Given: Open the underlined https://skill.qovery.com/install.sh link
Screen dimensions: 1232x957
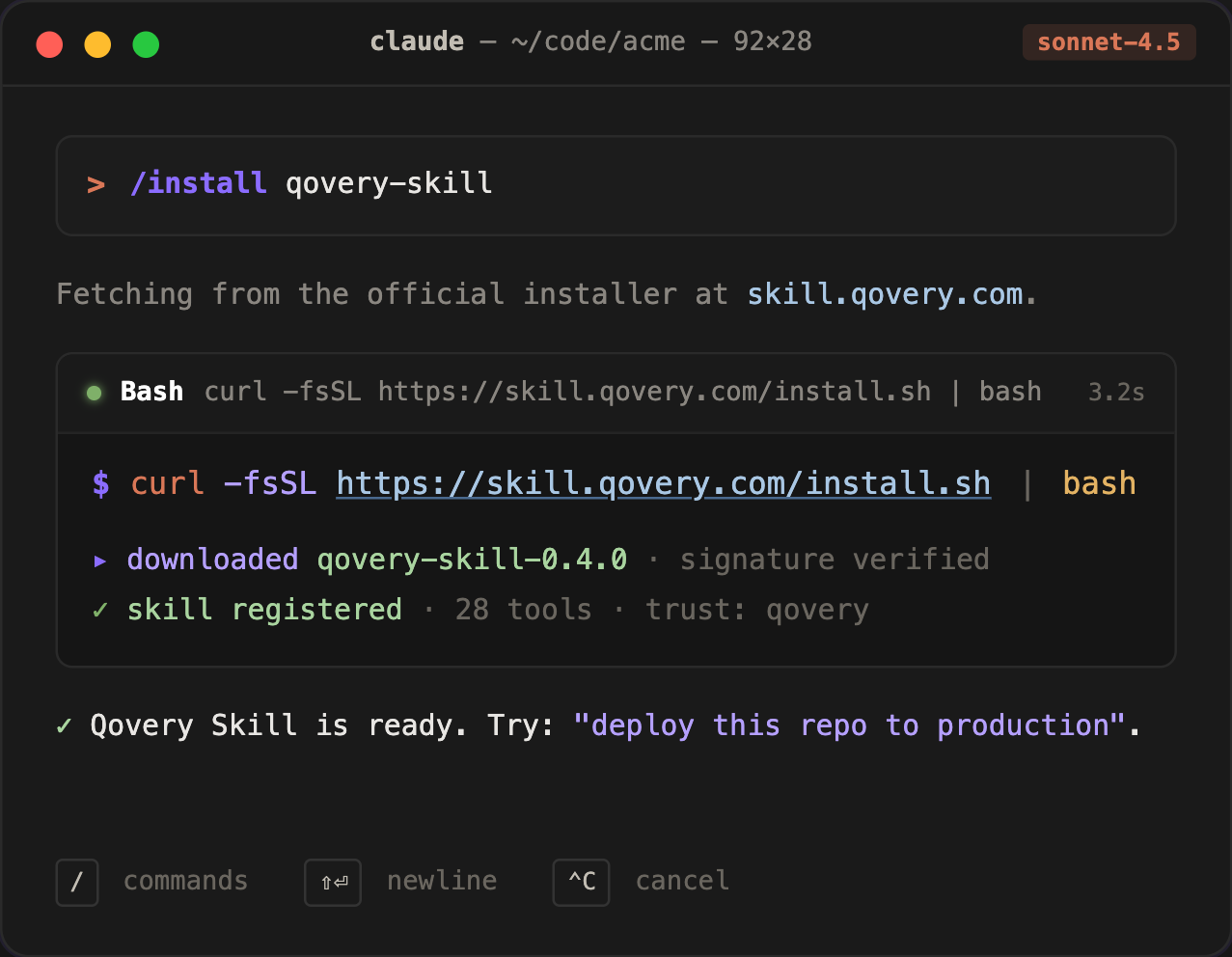Looking at the screenshot, I should [x=664, y=483].
